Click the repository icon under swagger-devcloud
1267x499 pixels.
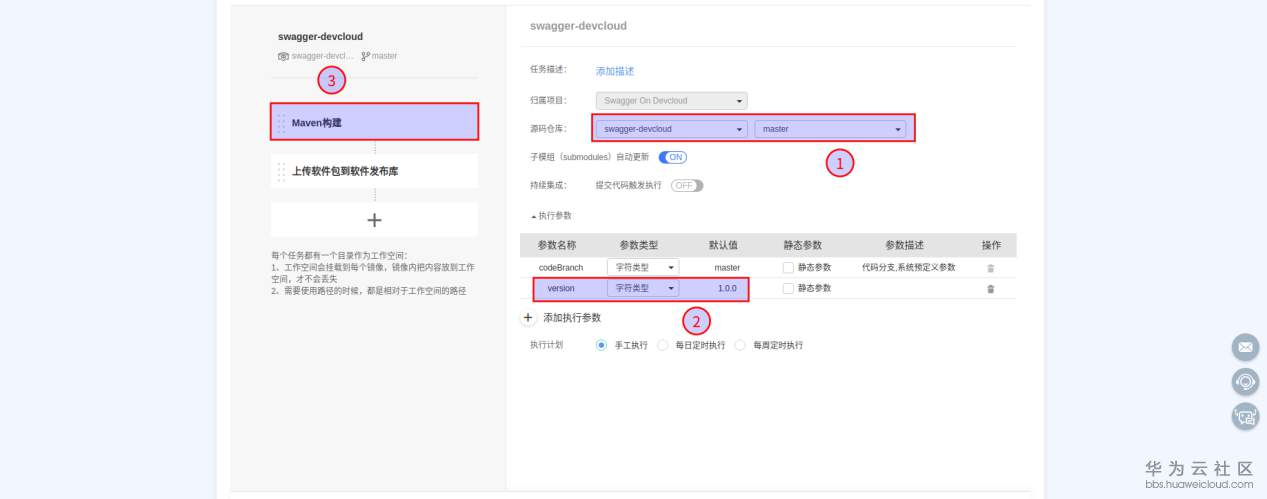point(283,56)
